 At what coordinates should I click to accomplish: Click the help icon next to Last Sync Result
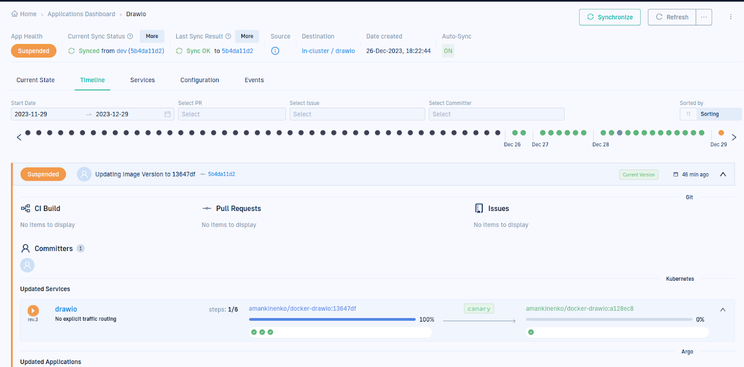click(228, 36)
